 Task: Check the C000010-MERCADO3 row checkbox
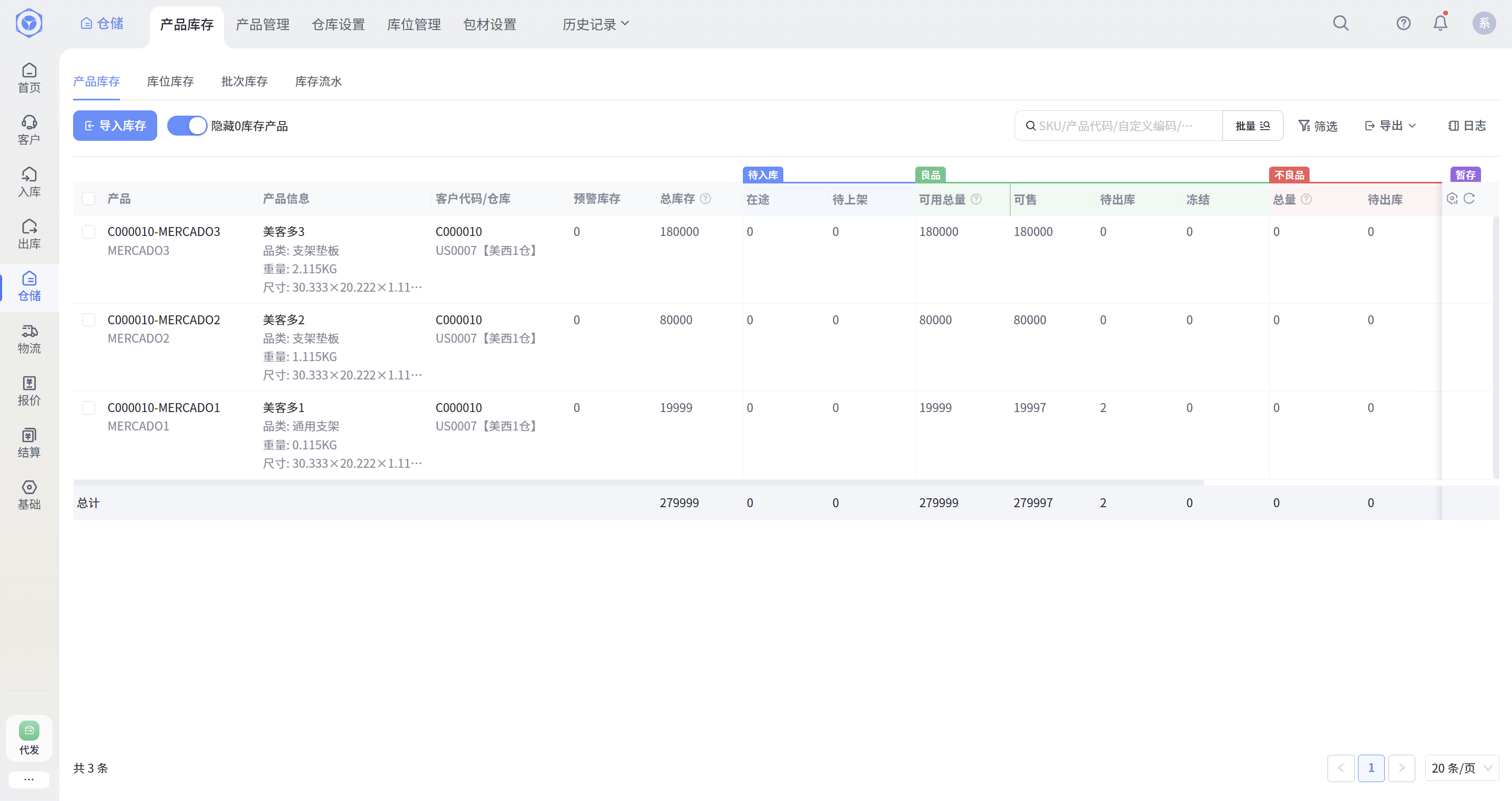click(x=89, y=231)
